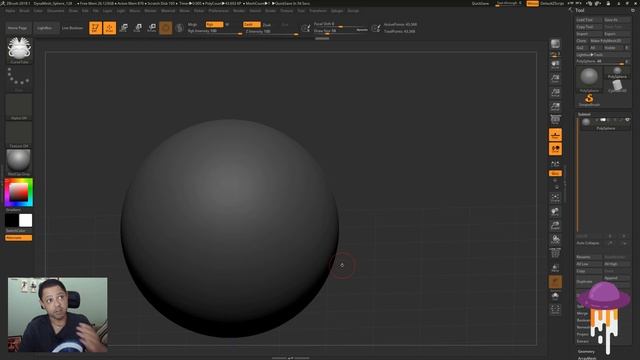Toggle PolyF wireframe display icon

(x=555, y=253)
